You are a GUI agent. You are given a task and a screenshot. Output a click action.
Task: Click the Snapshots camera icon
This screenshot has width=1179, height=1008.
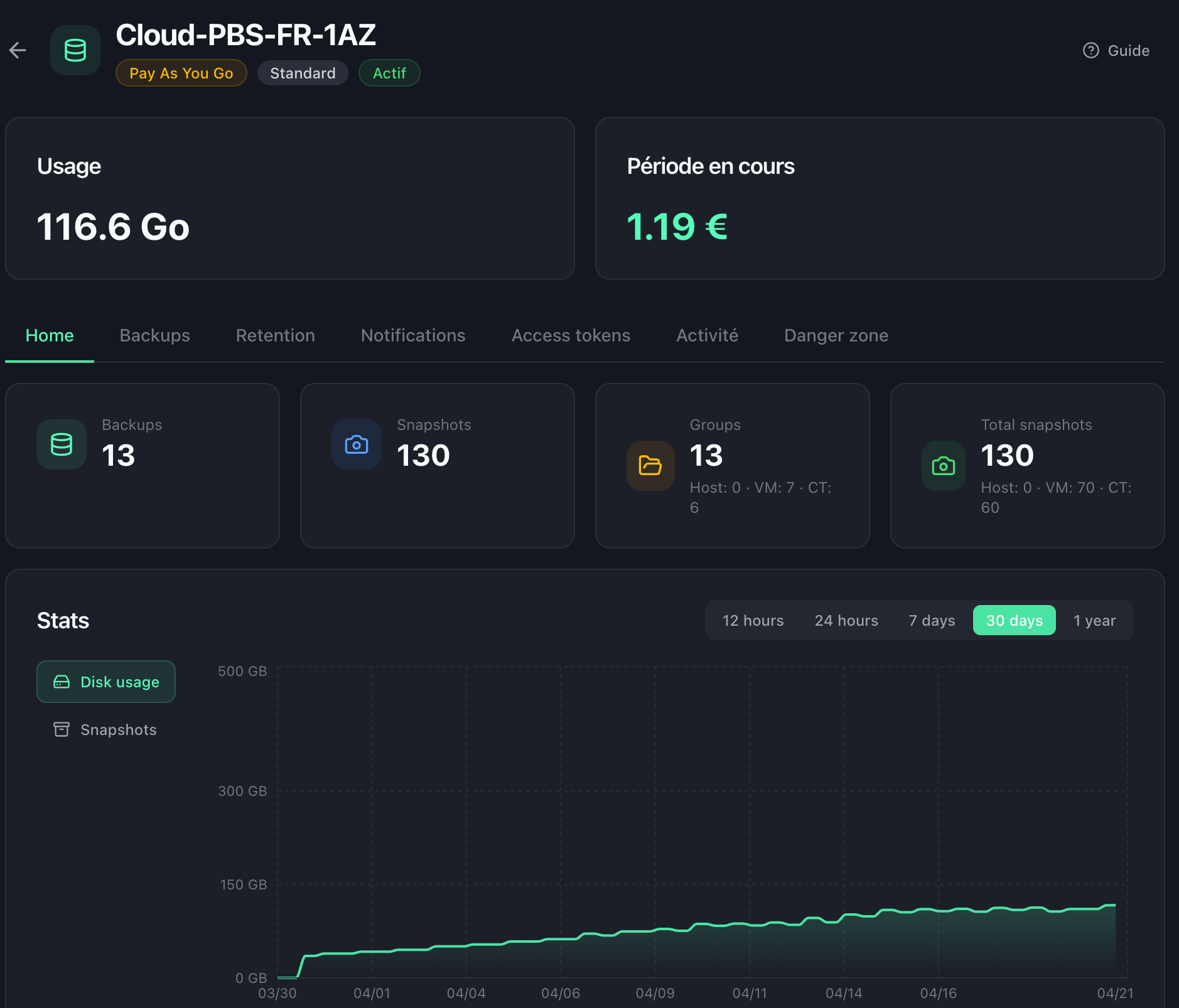pyautogui.click(x=356, y=444)
